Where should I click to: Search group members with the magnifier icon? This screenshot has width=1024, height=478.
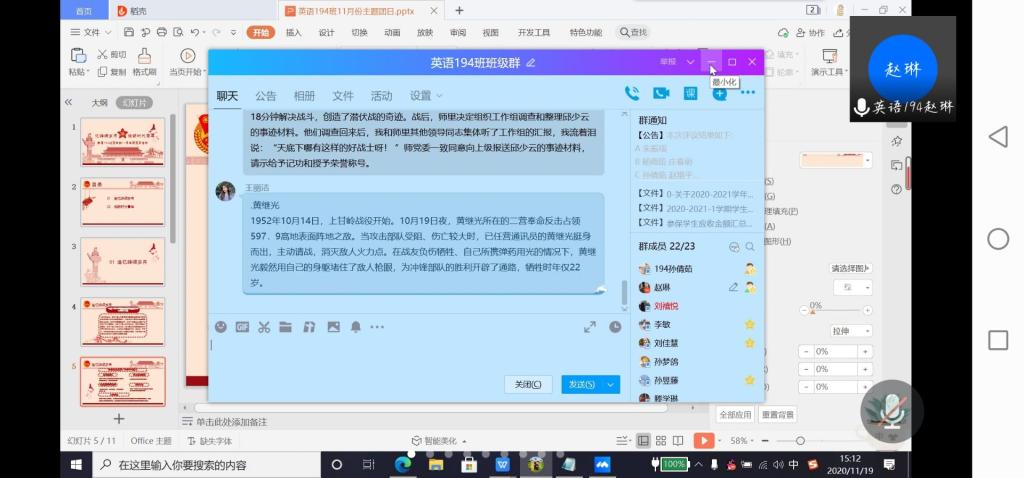tap(750, 247)
